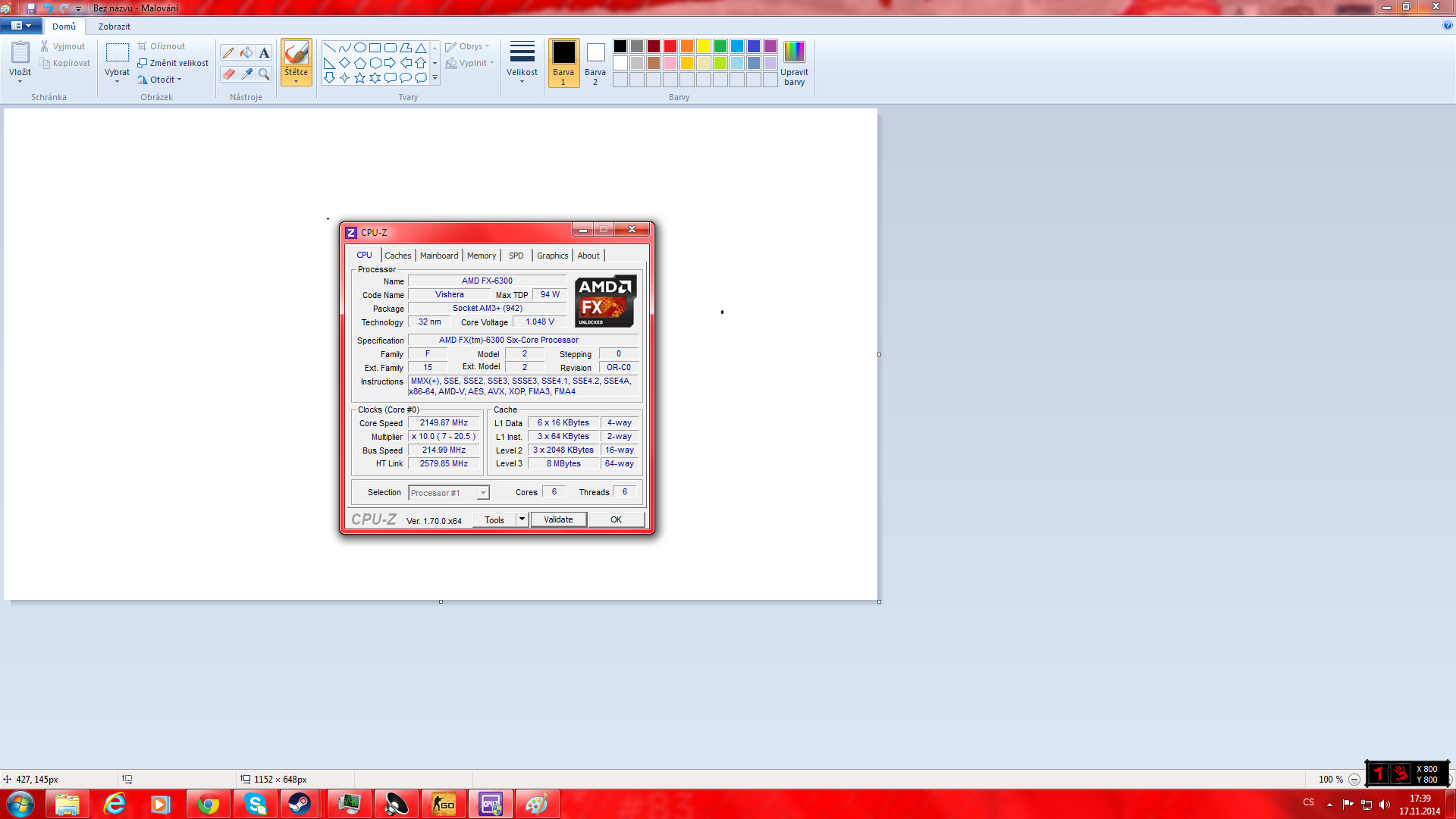The width and height of the screenshot is (1456, 819).
Task: Click the Štětce brush icon
Action: [x=296, y=53]
